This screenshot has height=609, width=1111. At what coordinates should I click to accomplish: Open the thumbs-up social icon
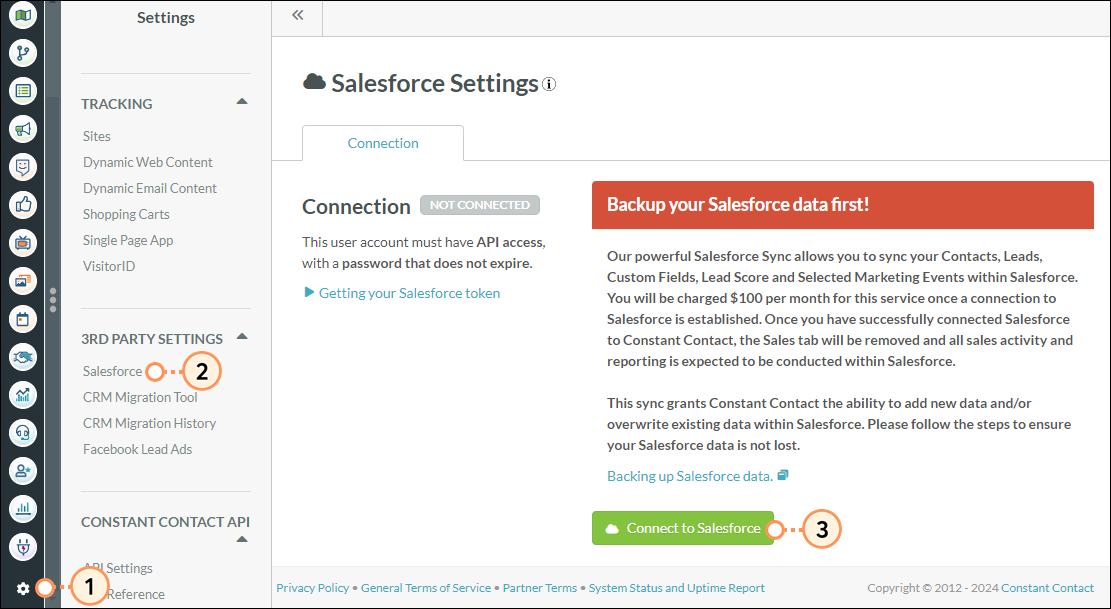coord(23,205)
